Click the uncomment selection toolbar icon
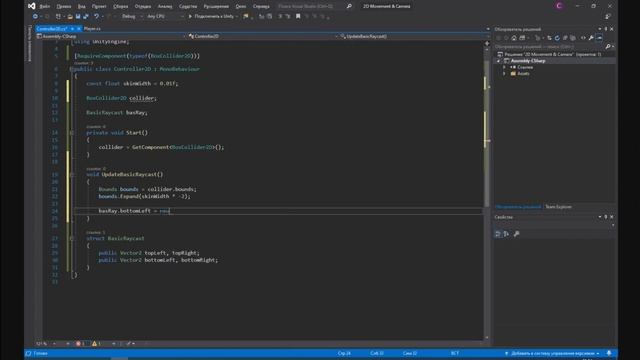 tap(288, 17)
